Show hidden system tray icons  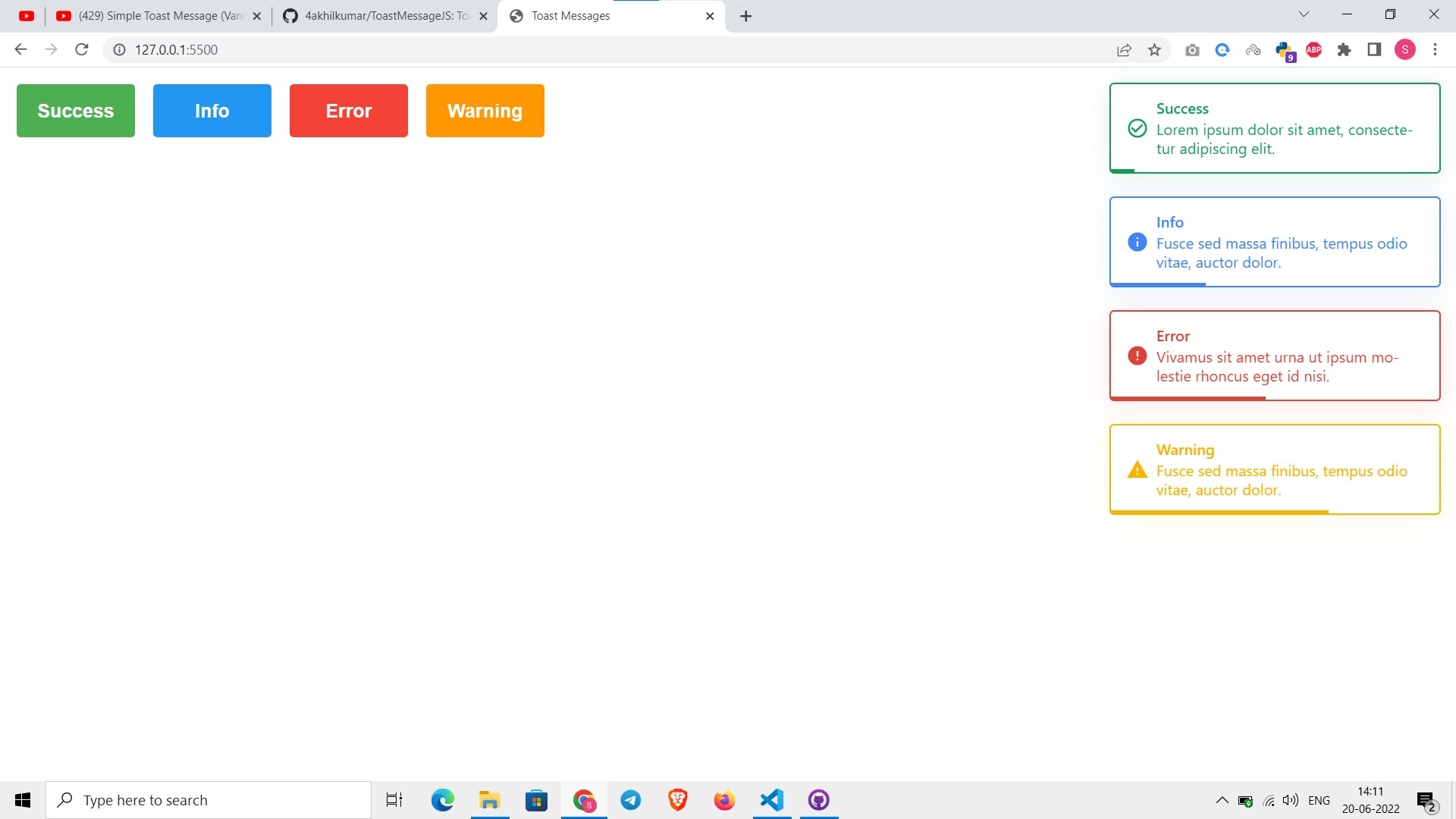[x=1222, y=800]
